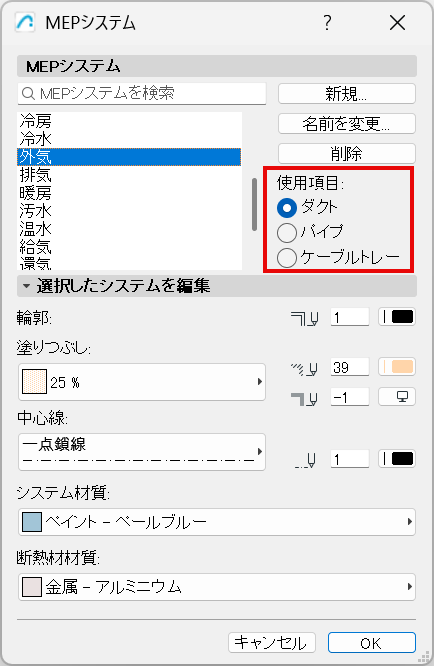Click the light blue system material preview swatch
The height and width of the screenshot is (666, 434).
coord(32,522)
